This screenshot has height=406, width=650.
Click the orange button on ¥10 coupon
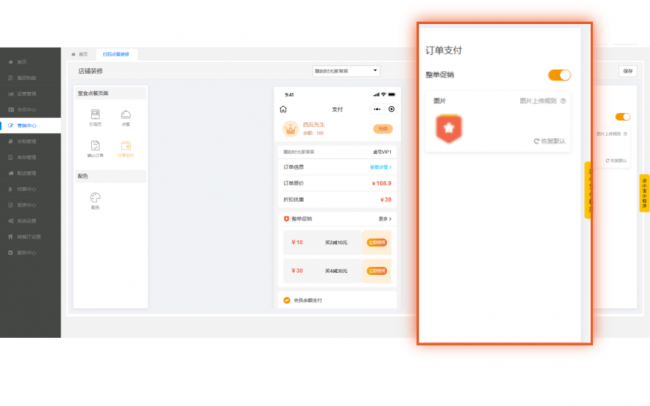[377, 242]
